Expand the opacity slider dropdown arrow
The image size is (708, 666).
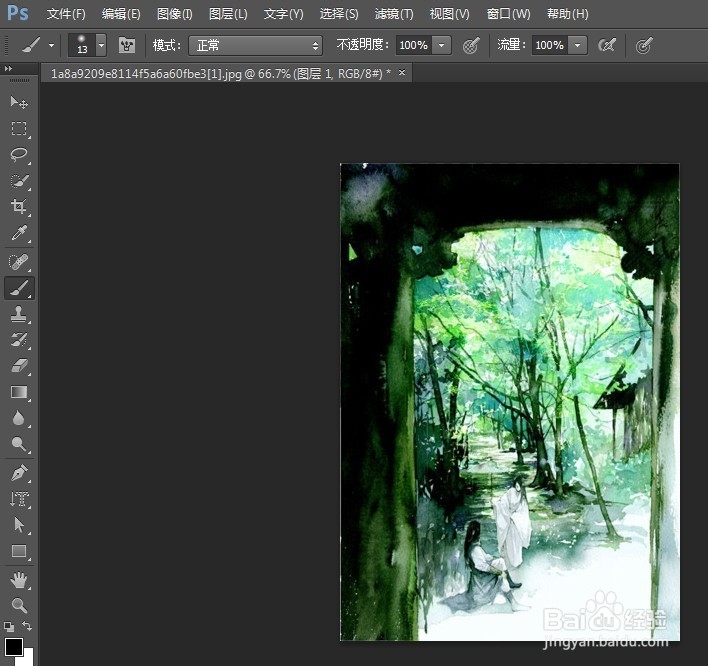point(442,45)
